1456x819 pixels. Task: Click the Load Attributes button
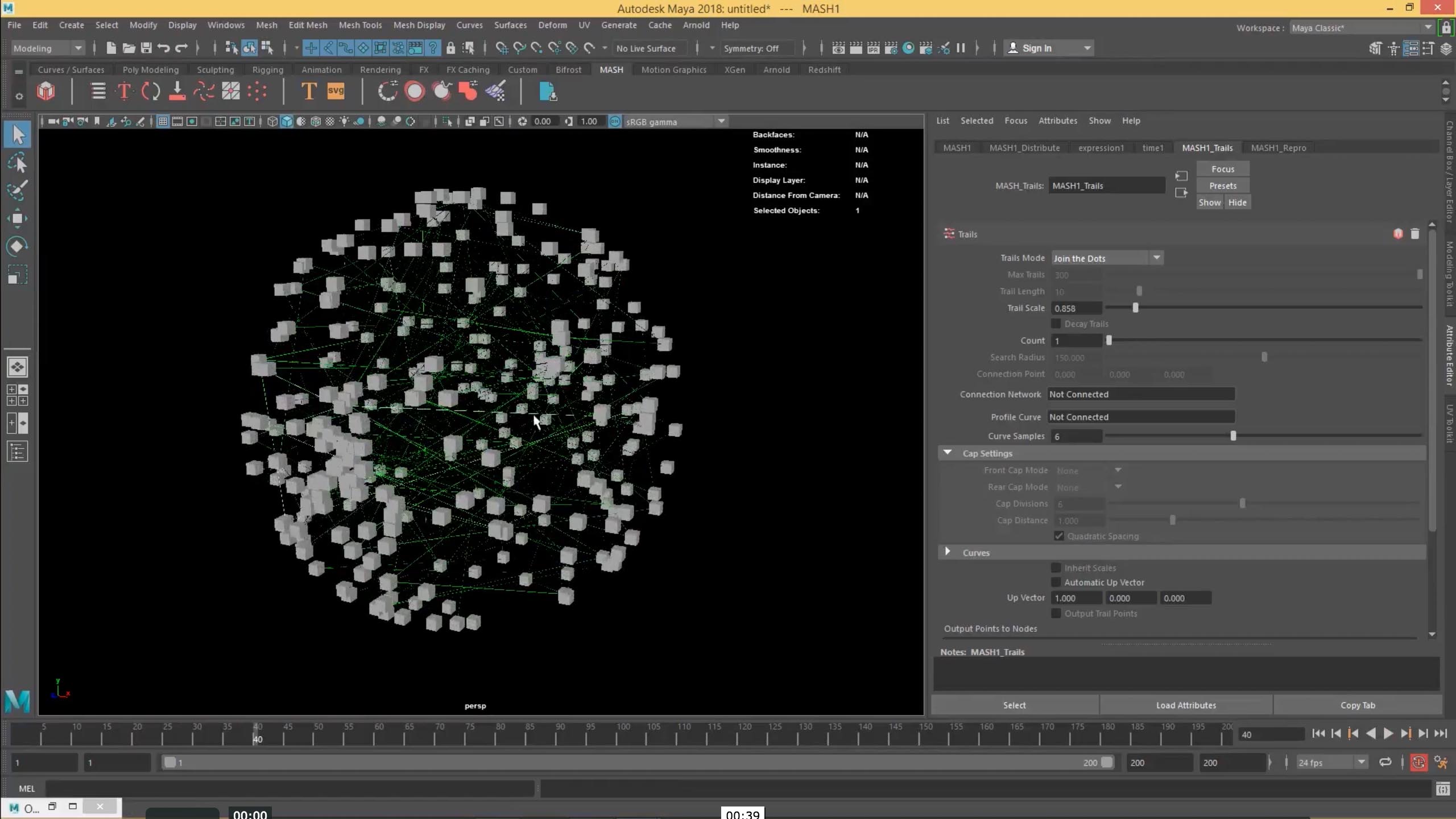tap(1186, 705)
